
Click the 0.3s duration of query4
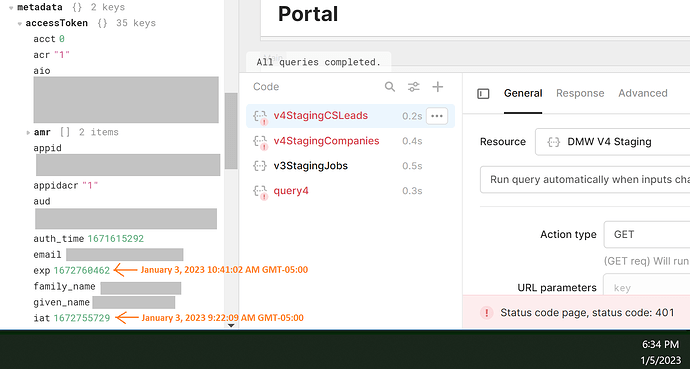(x=412, y=191)
